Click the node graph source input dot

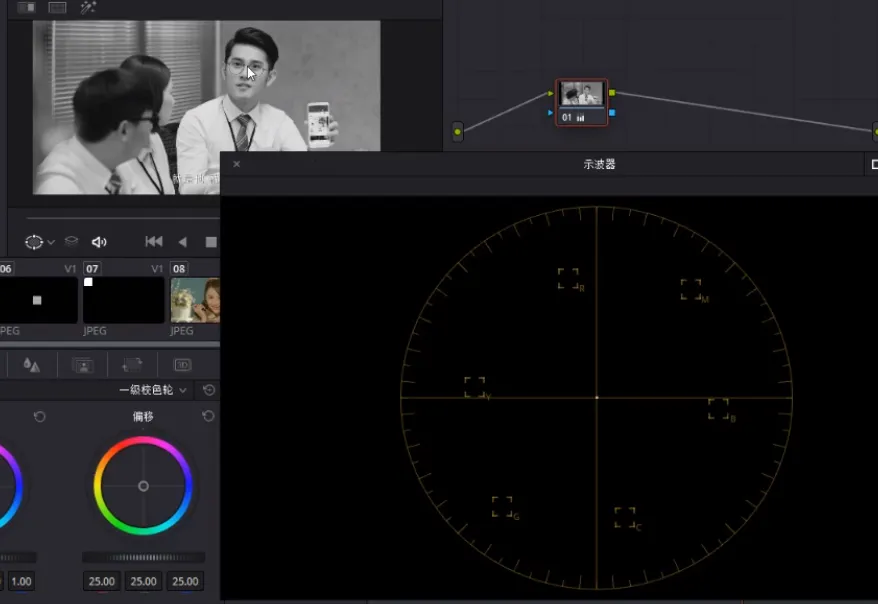pyautogui.click(x=457, y=132)
